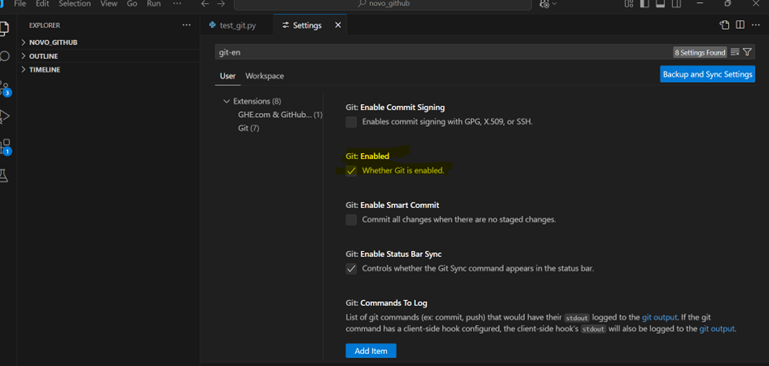This screenshot has height=366, width=769.
Task: Open the Customize Layout icon
Action: pos(629,4)
